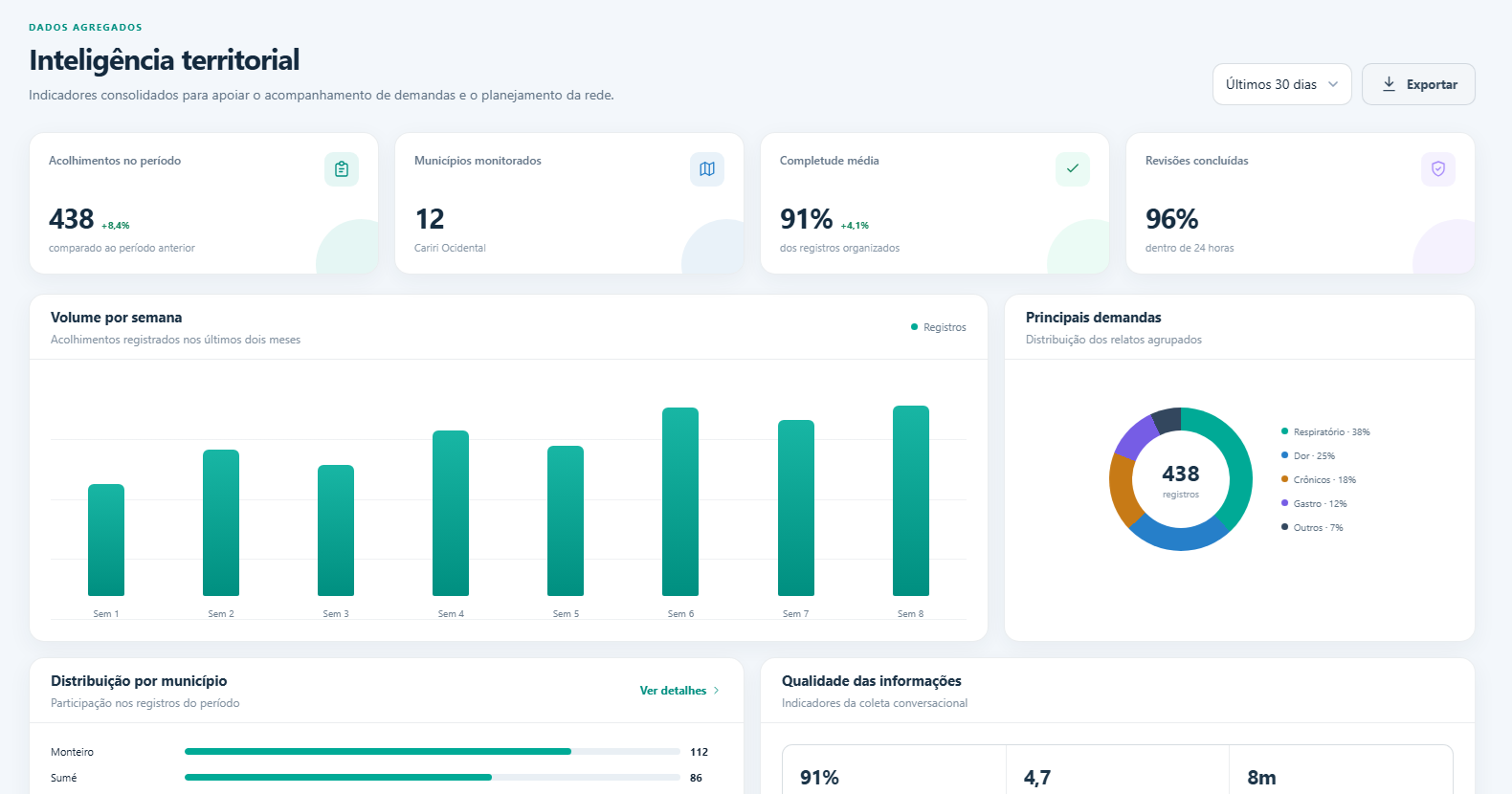The image size is (1512, 794).
Task: Click the Inteligência territorial page title
Action: tap(165, 60)
